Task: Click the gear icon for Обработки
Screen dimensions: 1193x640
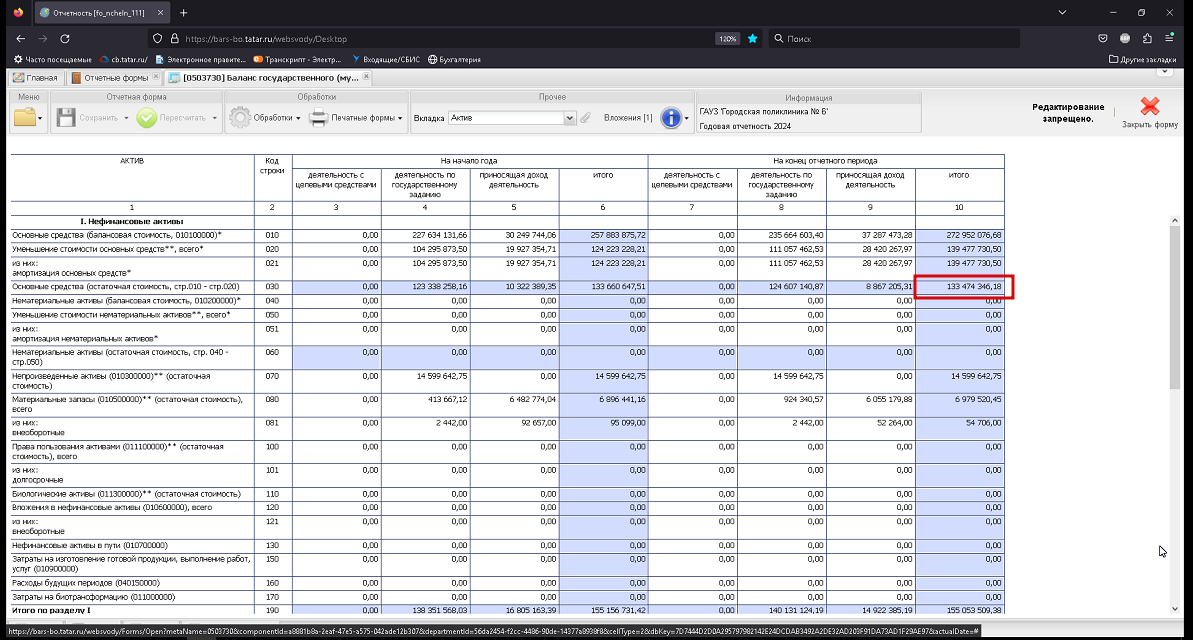Action: coord(240,117)
